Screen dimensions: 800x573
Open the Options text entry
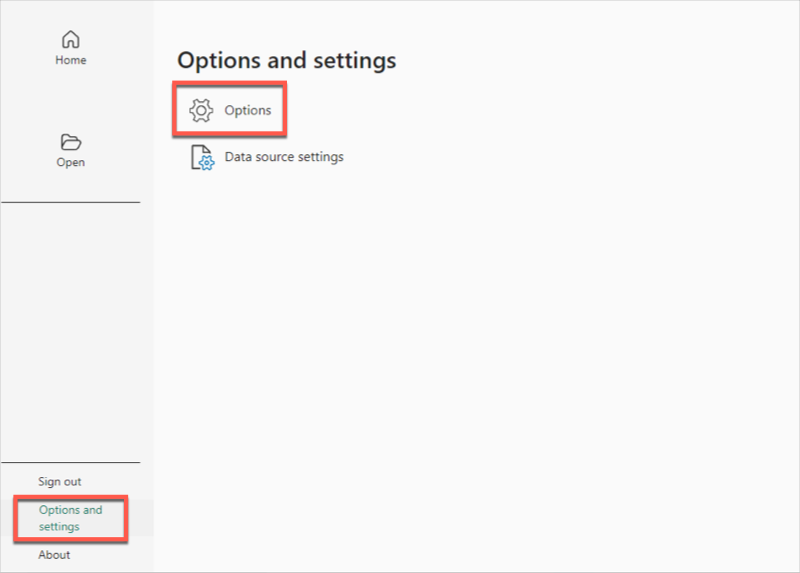(248, 110)
